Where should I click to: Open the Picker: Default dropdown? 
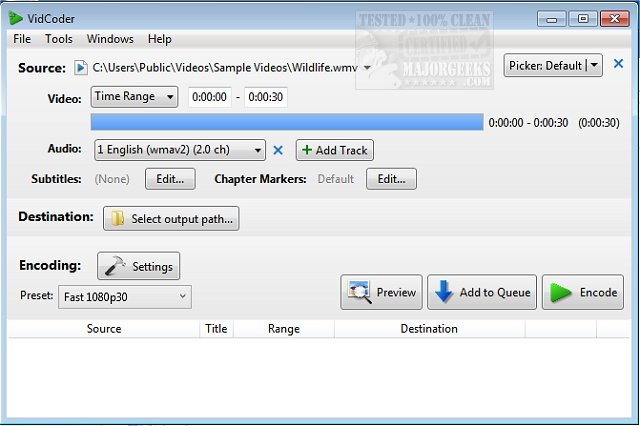click(x=553, y=65)
